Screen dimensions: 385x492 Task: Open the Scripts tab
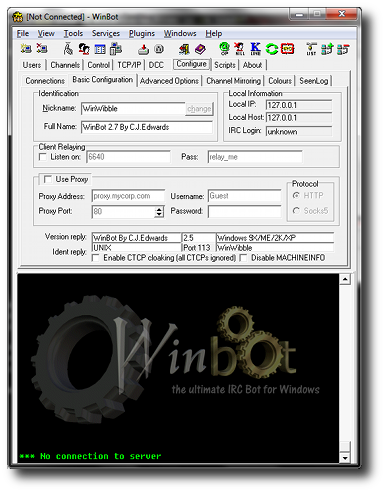[x=225, y=65]
